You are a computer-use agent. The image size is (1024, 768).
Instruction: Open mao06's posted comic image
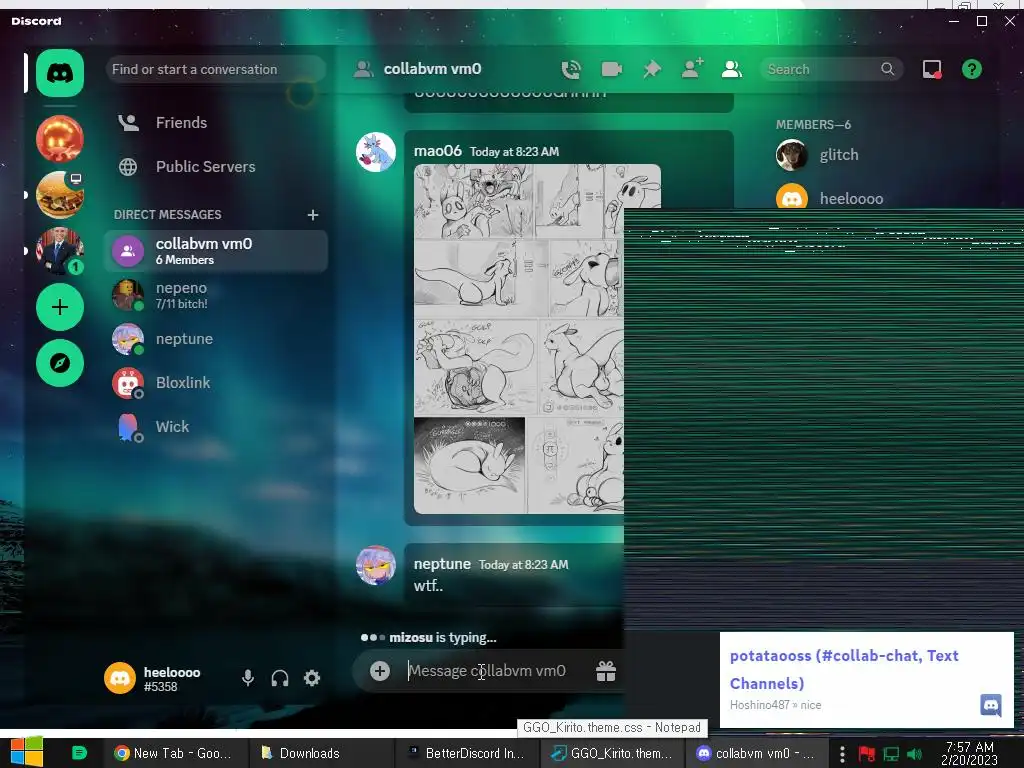pos(519,339)
